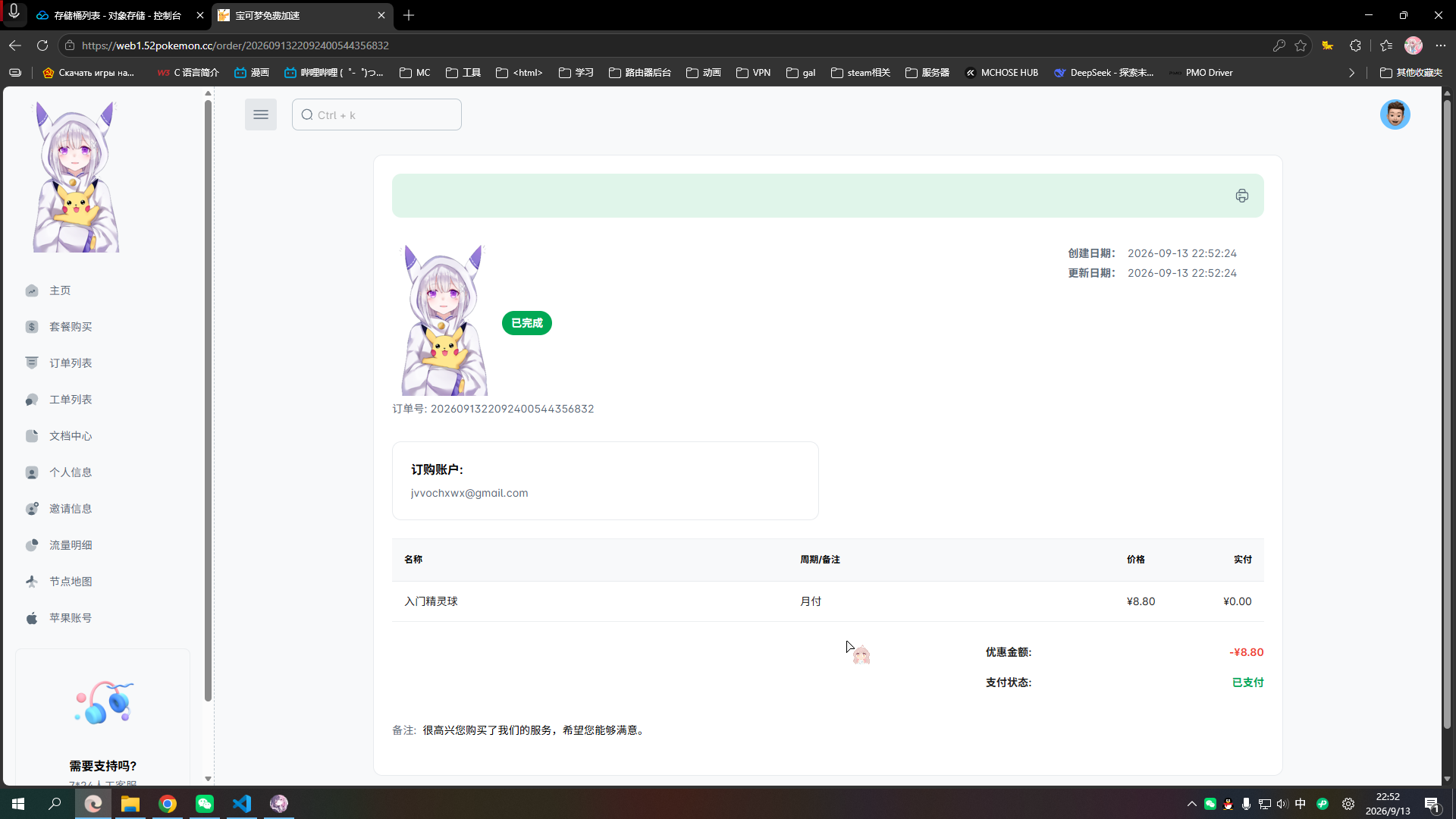Open the MC bookmarks folder
The image size is (1456, 819).
(x=415, y=73)
